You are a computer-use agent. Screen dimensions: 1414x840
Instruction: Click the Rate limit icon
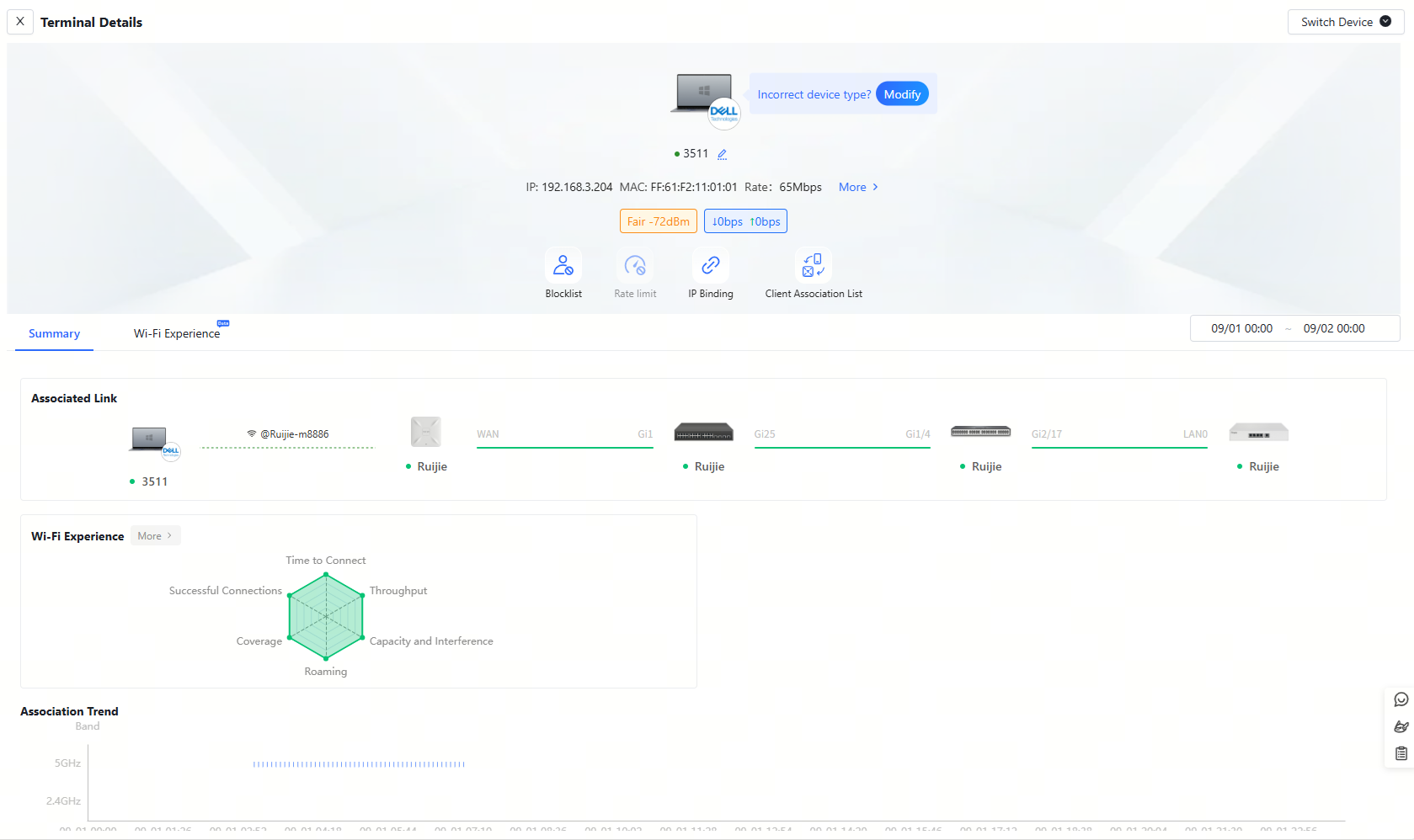634,266
